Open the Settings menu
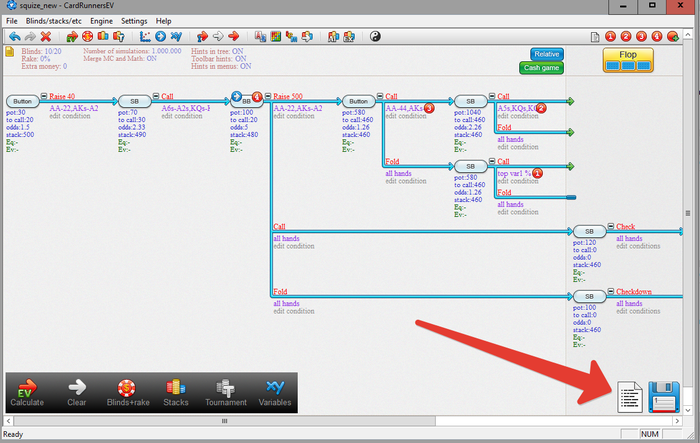Screen dimensions: 700x443 point(134,21)
